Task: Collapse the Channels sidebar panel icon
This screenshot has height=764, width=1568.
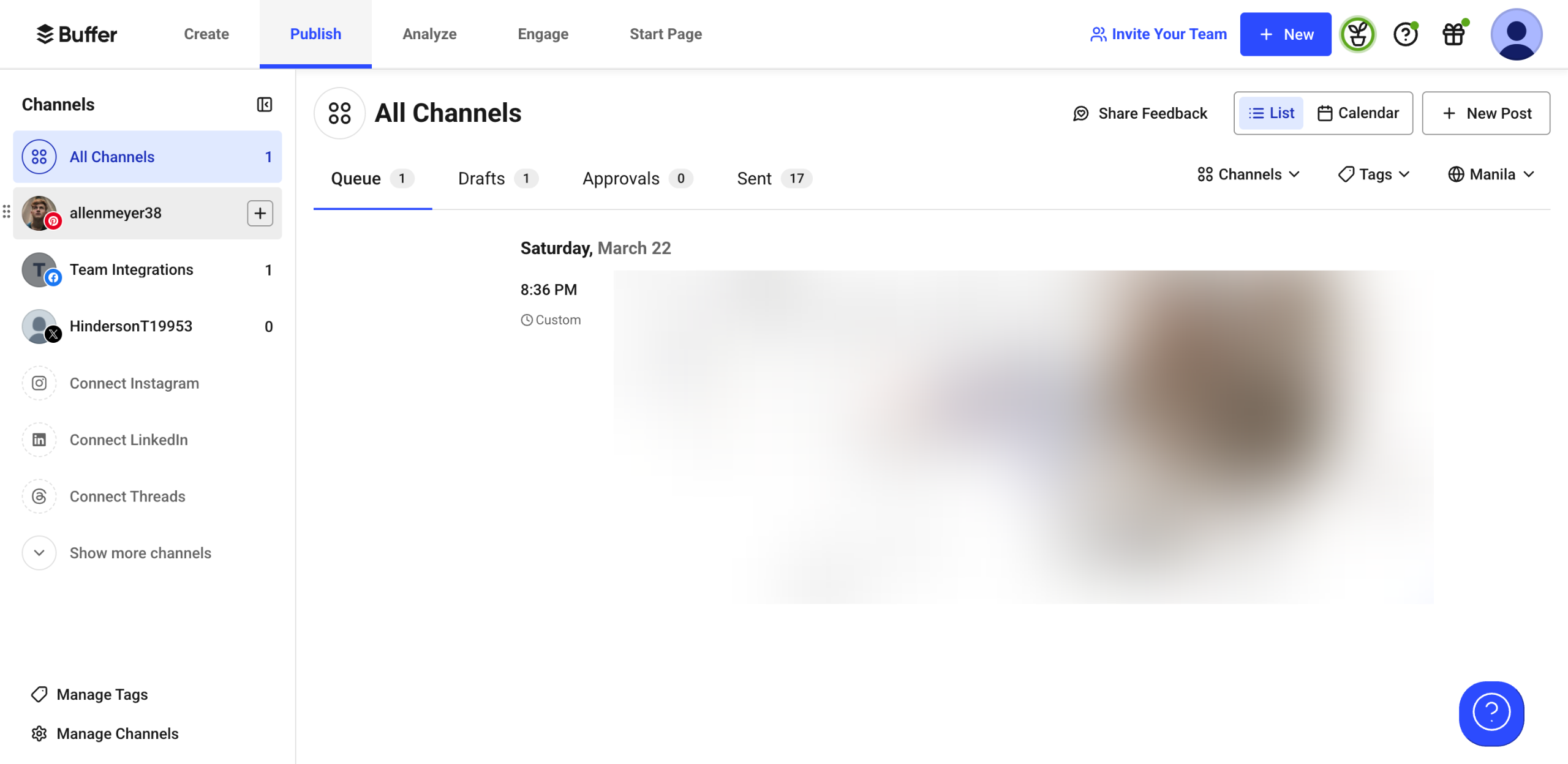Action: click(x=264, y=105)
